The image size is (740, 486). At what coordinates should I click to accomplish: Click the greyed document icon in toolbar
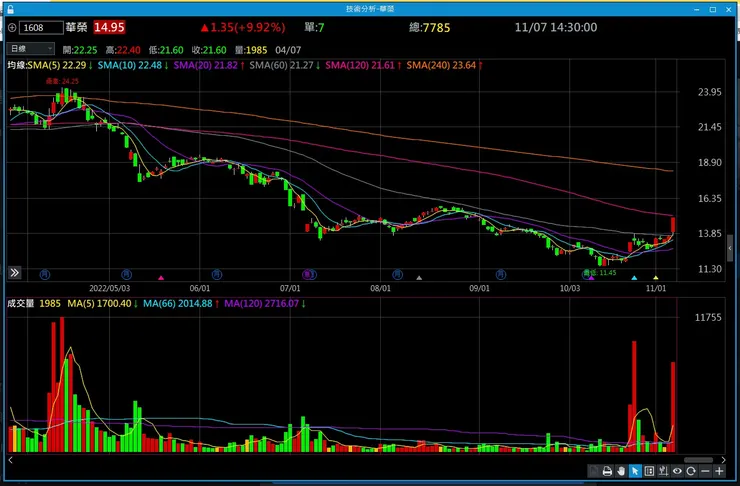[x=593, y=471]
